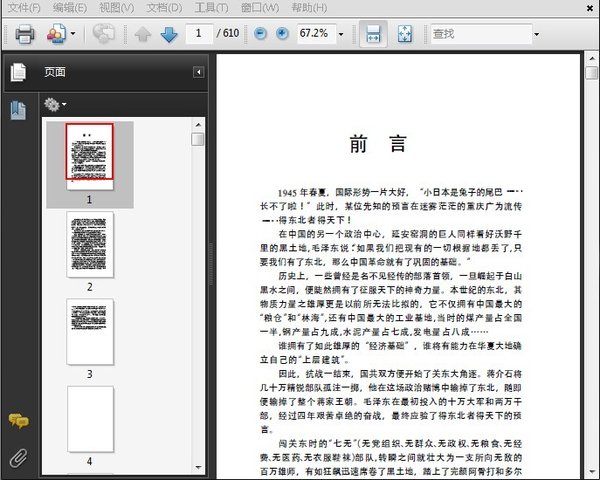Image resolution: width=600 pixels, height=480 pixels.
Task: Click the Page Thumbnails sidebar icon
Action: point(17,72)
